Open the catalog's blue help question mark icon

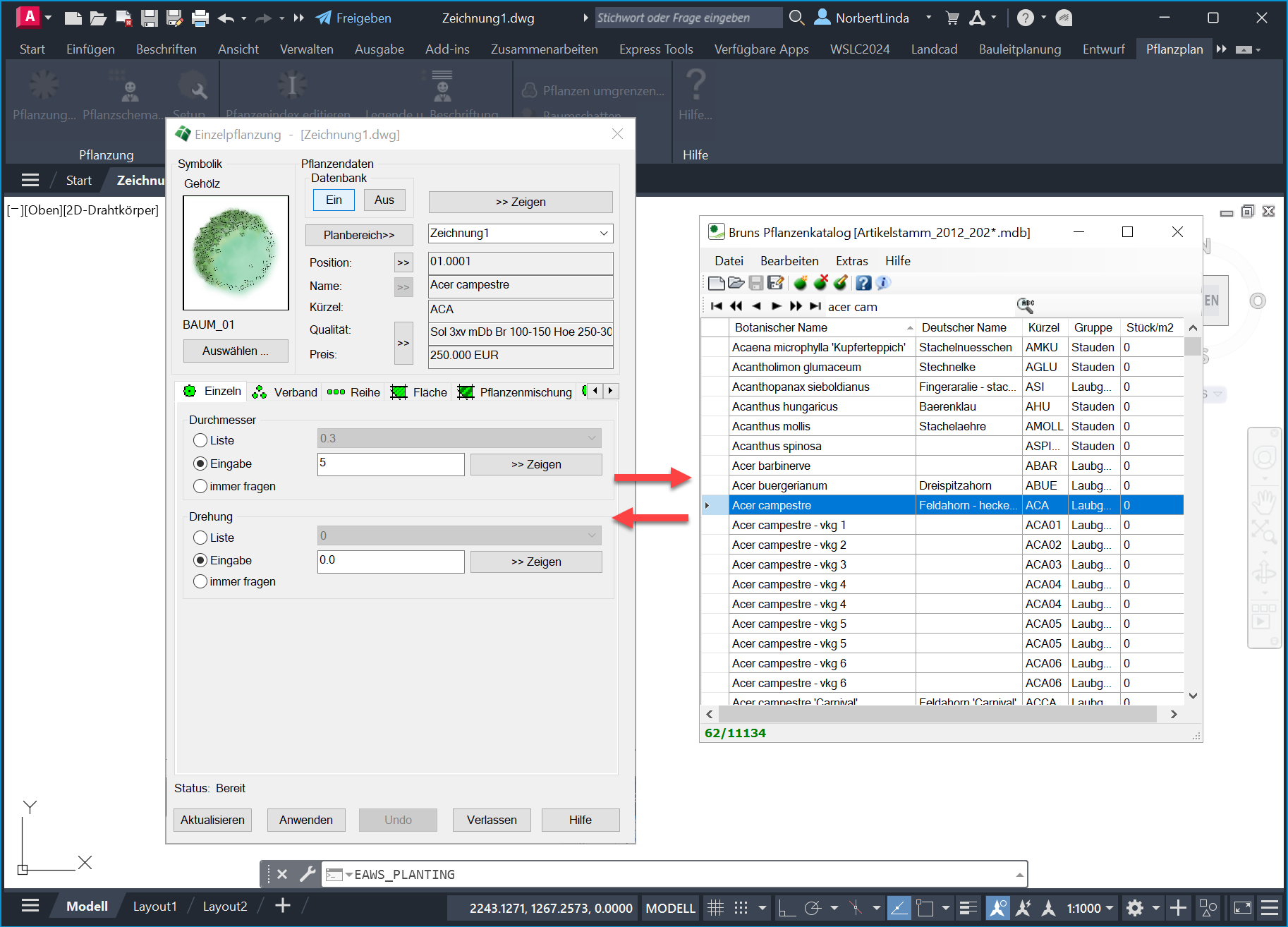coord(863,284)
